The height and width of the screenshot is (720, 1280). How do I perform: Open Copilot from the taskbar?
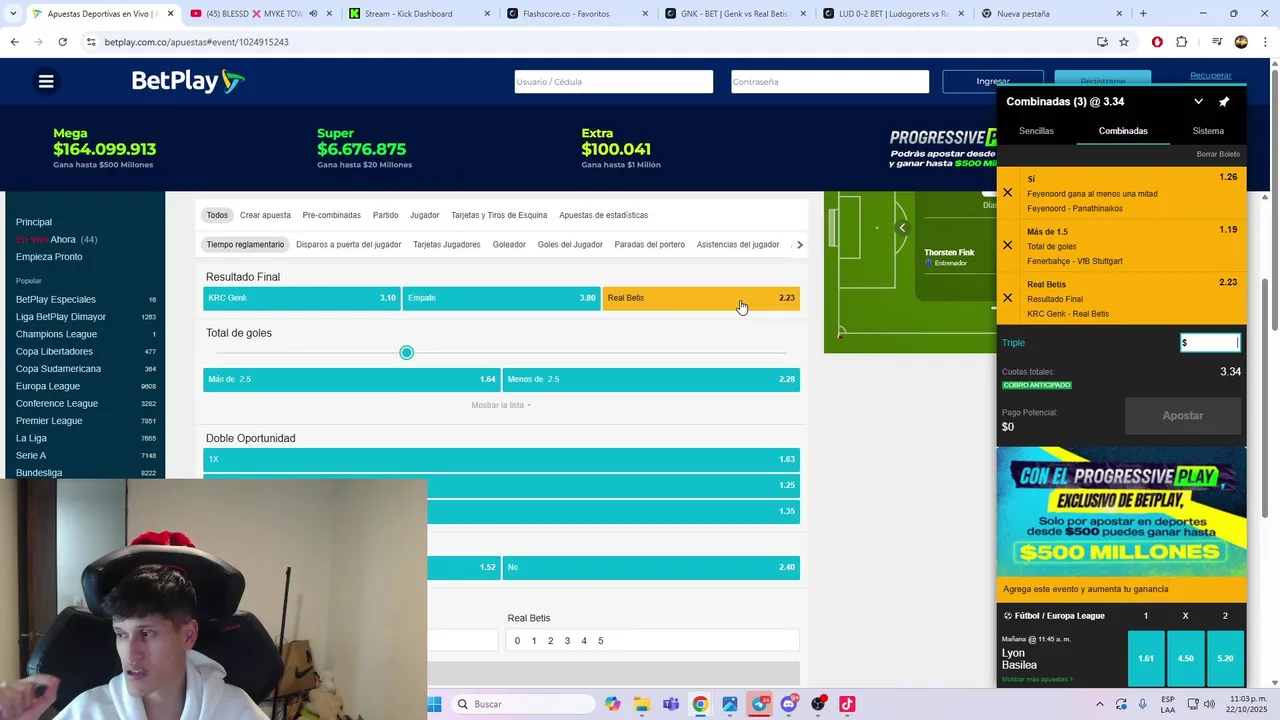pos(612,704)
